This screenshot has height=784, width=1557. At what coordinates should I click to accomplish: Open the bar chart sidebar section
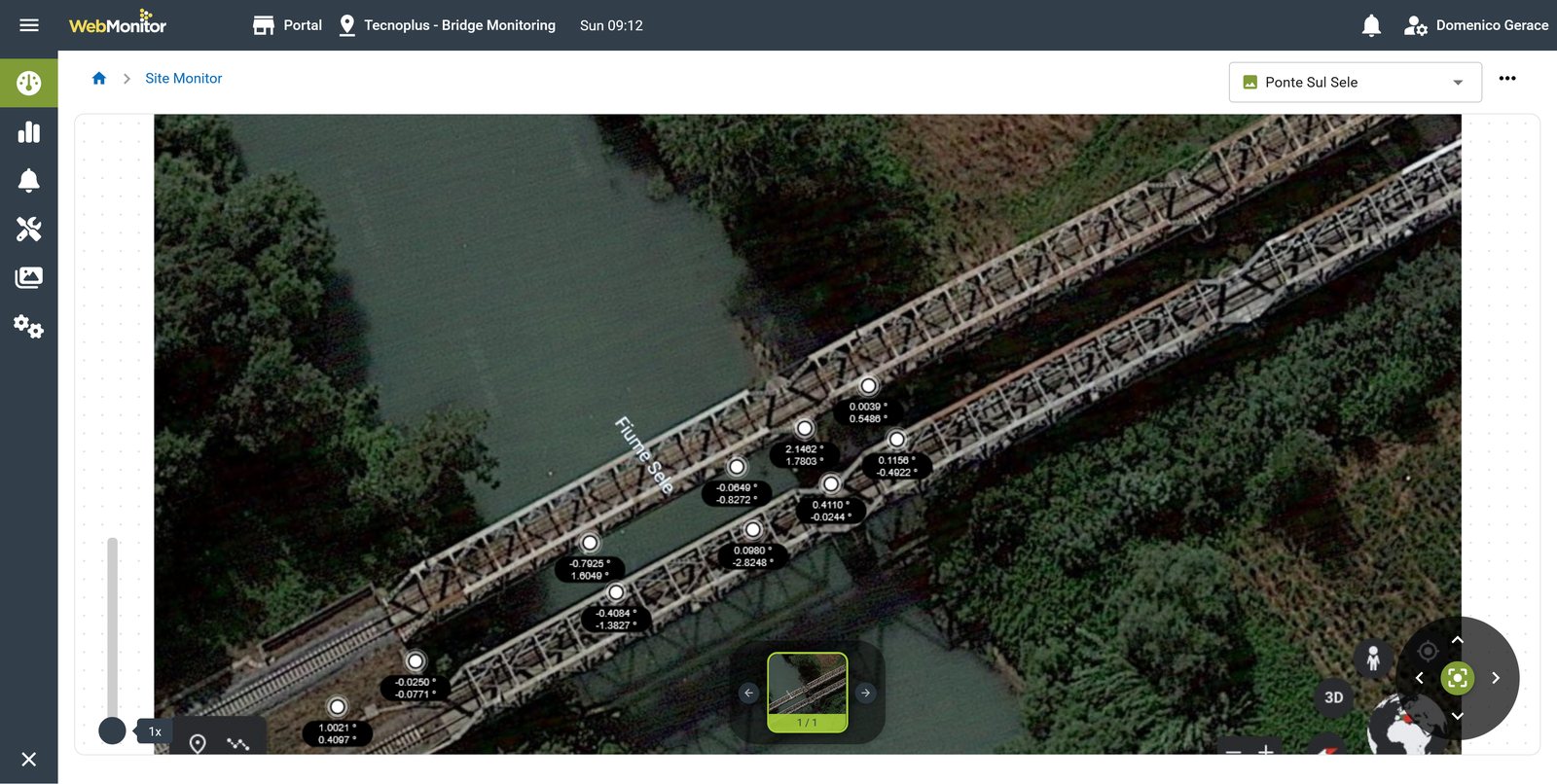click(x=29, y=132)
